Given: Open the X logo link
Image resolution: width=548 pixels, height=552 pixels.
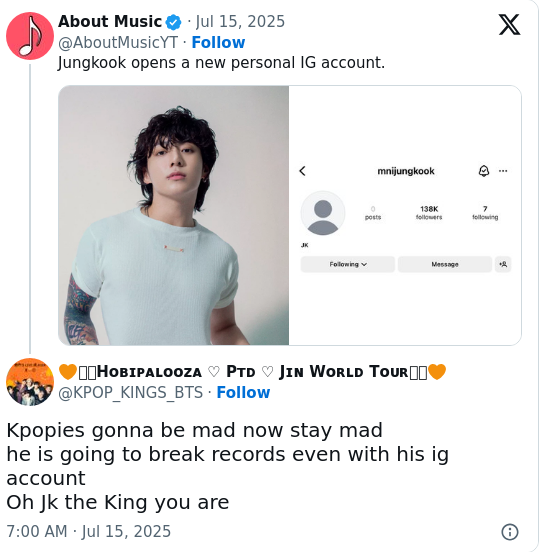Looking at the screenshot, I should pyautogui.click(x=509, y=25).
